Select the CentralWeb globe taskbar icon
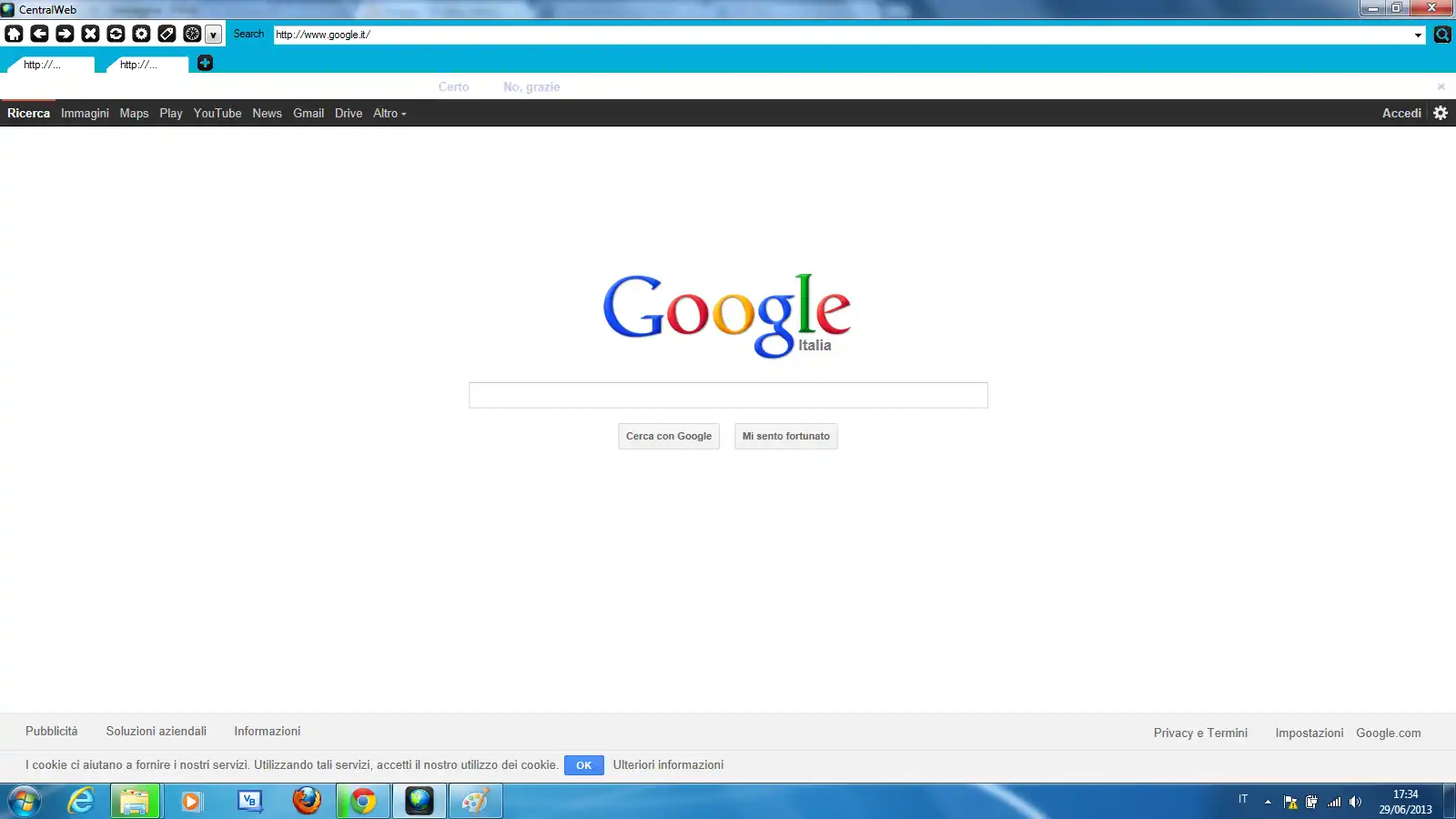 [x=420, y=802]
